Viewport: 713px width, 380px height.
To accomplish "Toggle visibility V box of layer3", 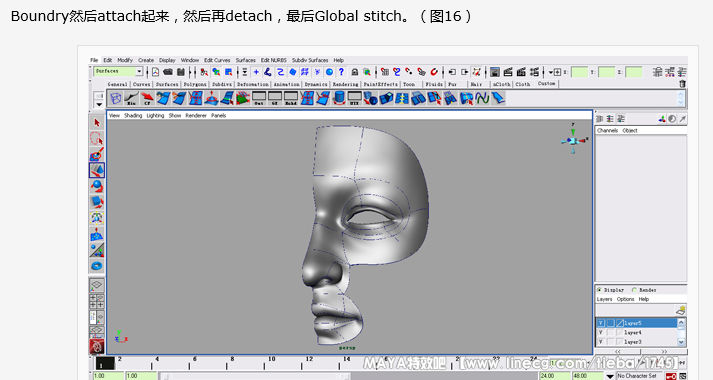I will tap(601, 341).
